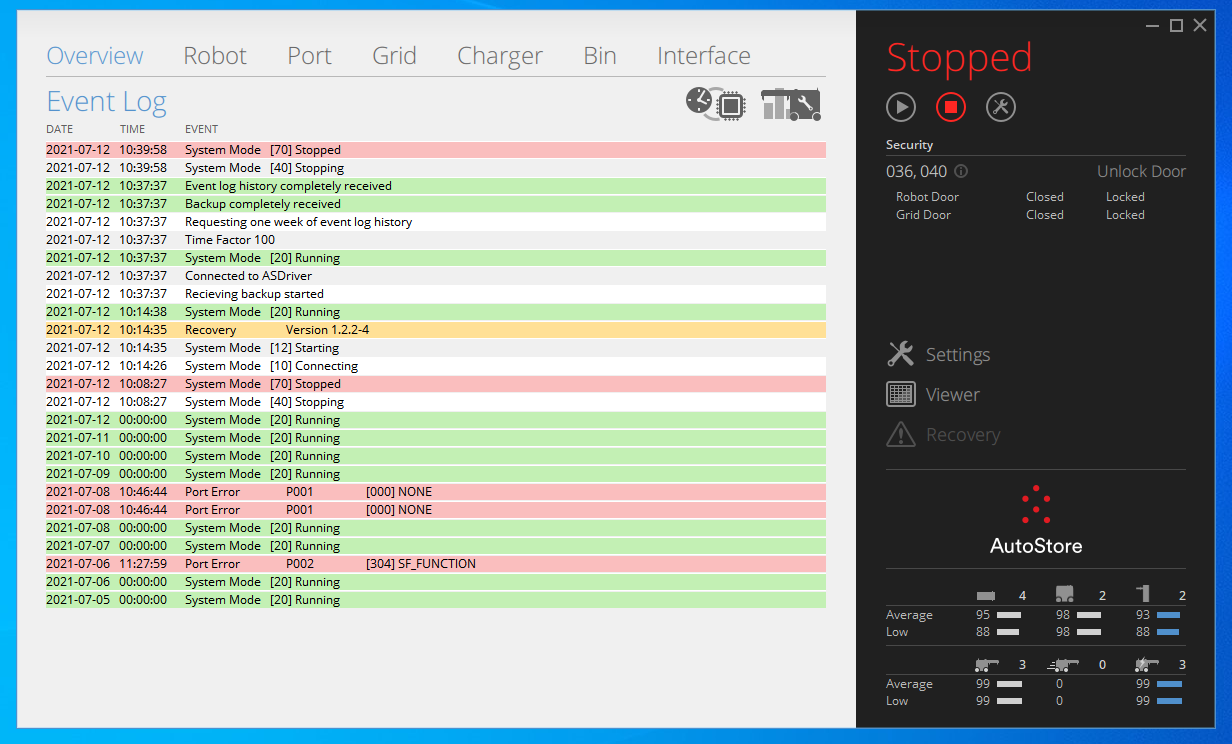The height and width of the screenshot is (744, 1232).
Task: Select the Interface tab
Action: click(x=703, y=56)
